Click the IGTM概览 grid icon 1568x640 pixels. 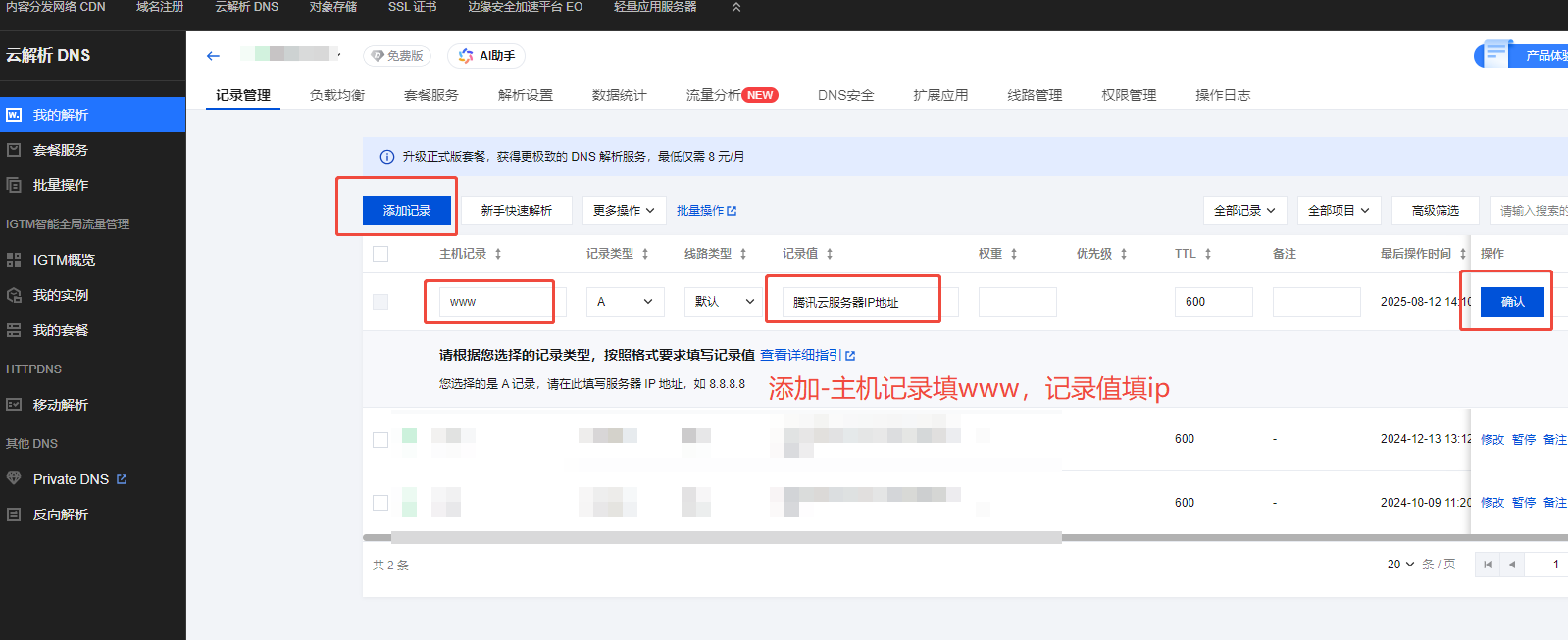pyautogui.click(x=14, y=260)
